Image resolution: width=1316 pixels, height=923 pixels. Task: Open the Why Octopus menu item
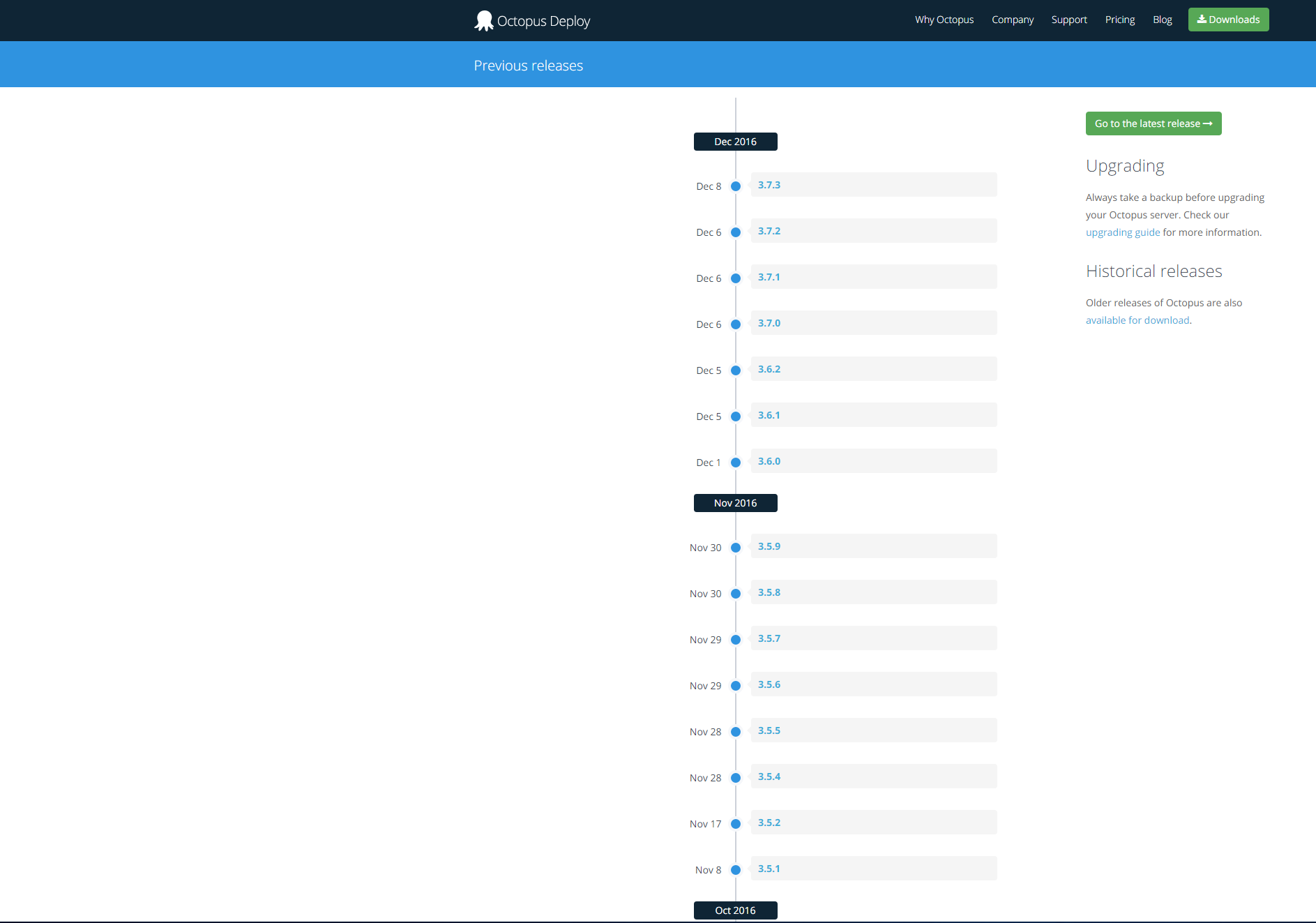click(x=944, y=19)
